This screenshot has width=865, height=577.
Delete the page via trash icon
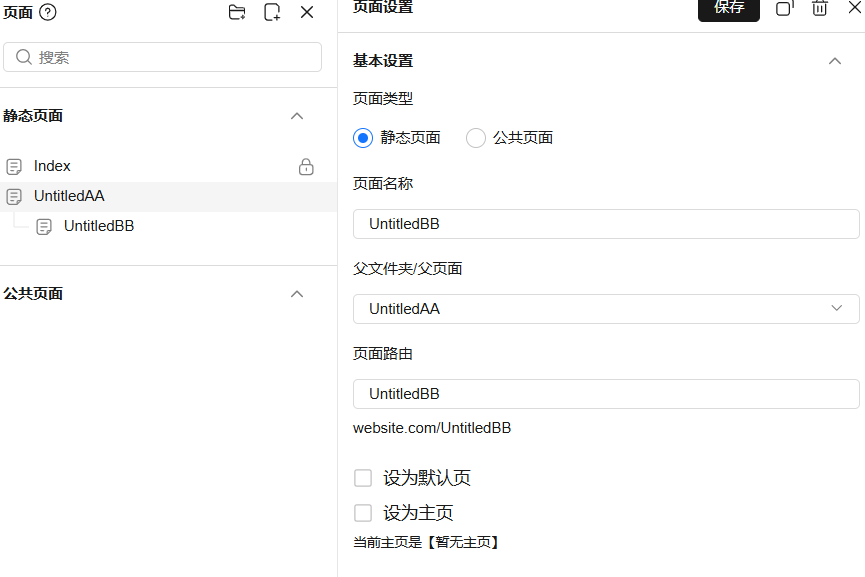coord(820,8)
